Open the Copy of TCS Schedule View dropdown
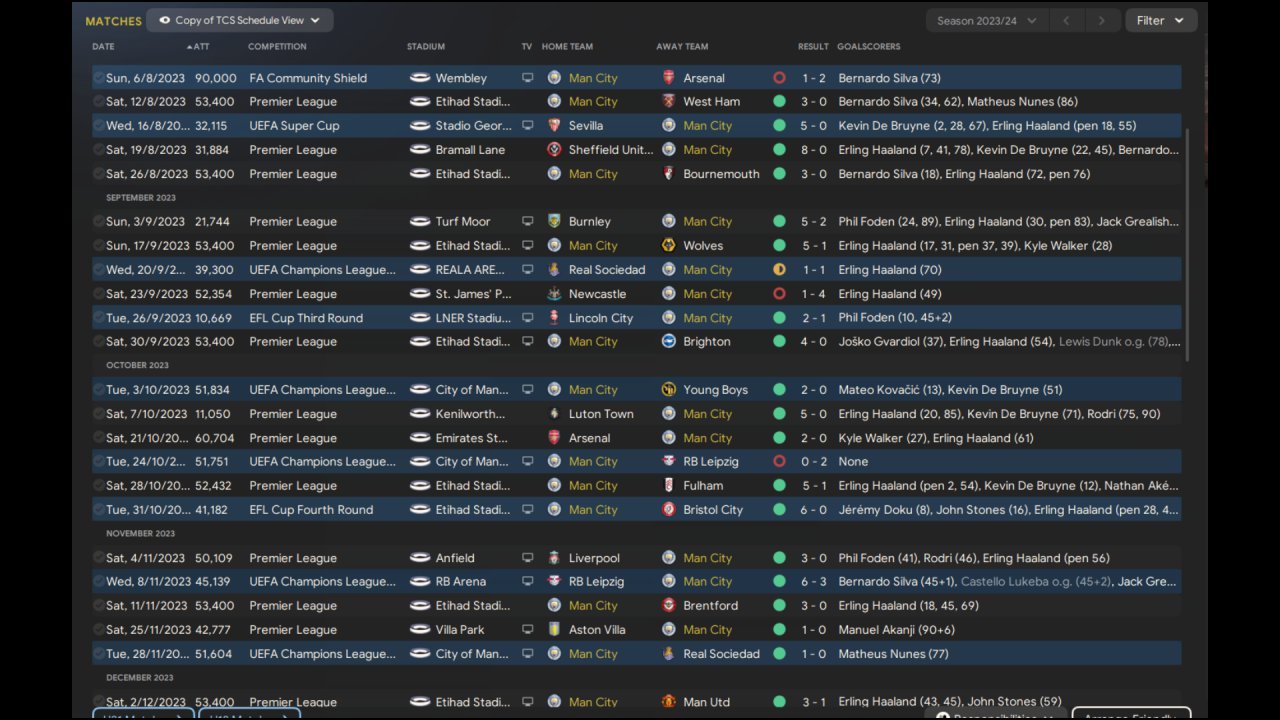 pos(240,20)
